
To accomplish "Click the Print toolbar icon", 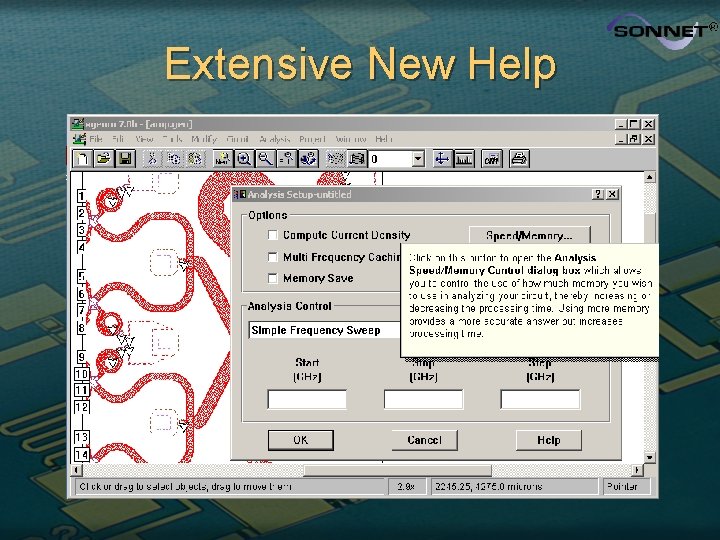I will 519,159.
